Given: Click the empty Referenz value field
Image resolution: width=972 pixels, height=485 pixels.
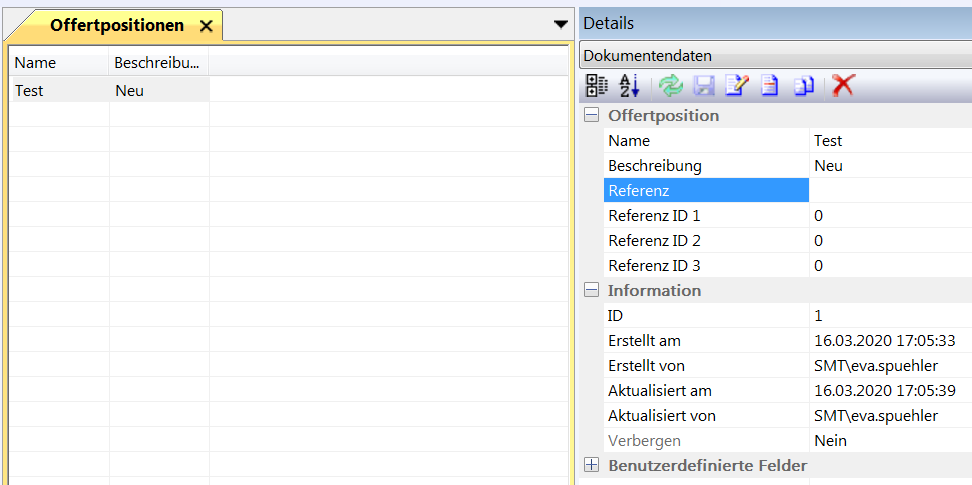Looking at the screenshot, I should tap(888, 190).
